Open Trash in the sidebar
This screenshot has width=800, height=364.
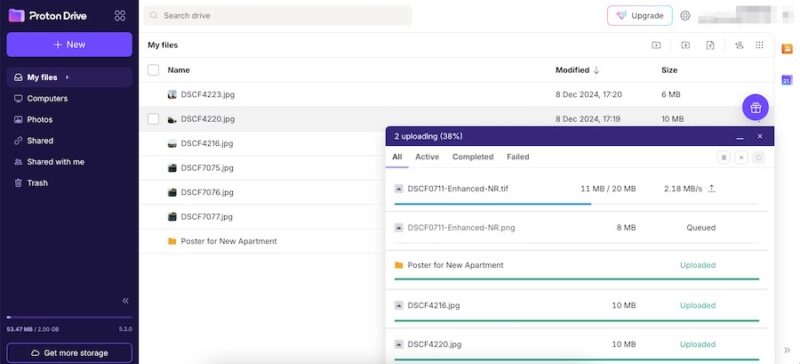tap(69, 183)
